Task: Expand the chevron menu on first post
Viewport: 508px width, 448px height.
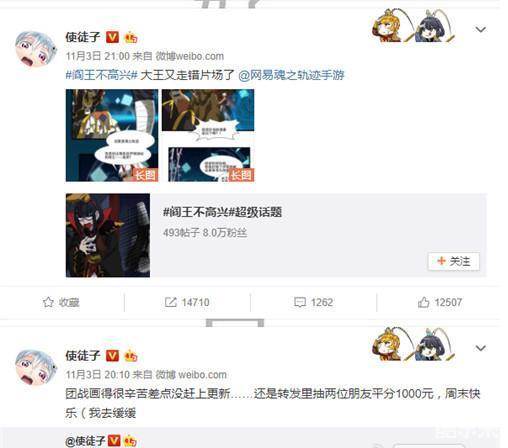Action: (x=480, y=29)
